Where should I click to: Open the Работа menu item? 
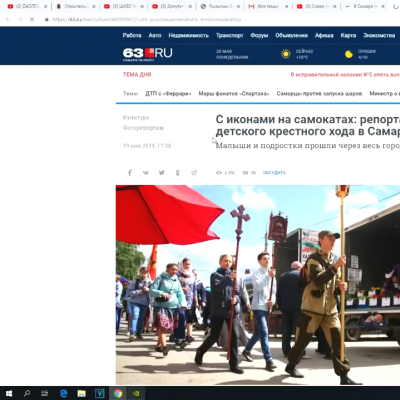[132, 35]
